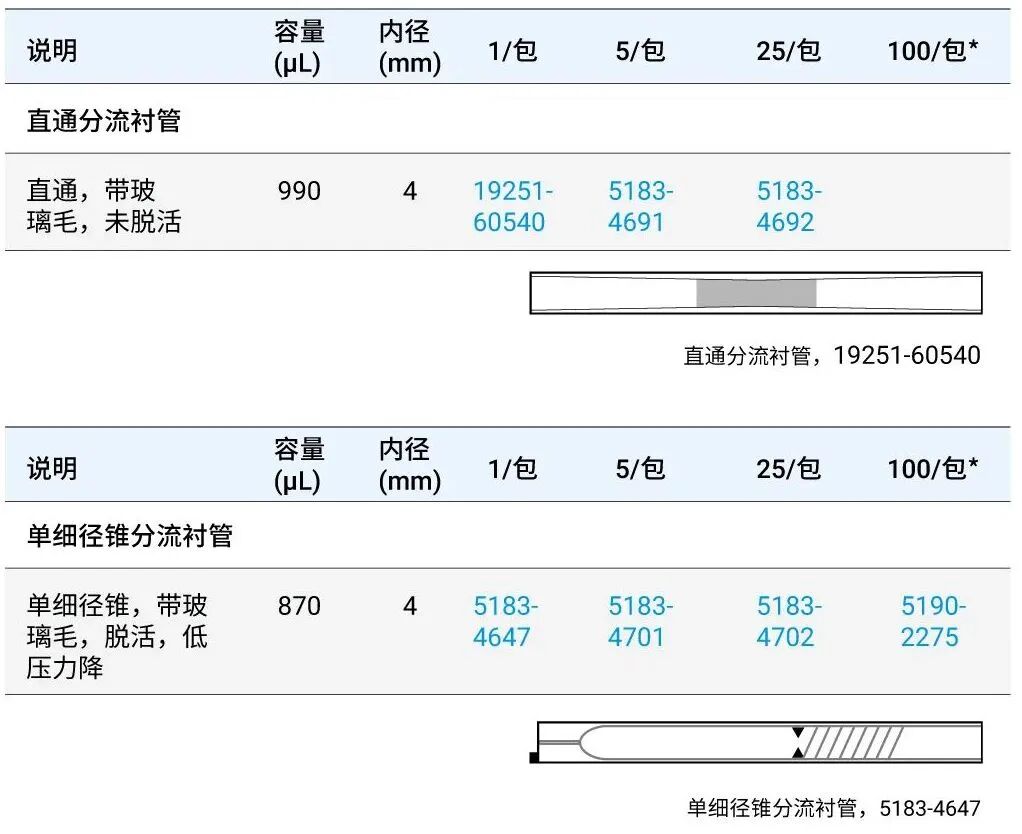1022x834 pixels.
Task: Click the straight-through liner diagram with gray glass wool
Action: point(756,293)
